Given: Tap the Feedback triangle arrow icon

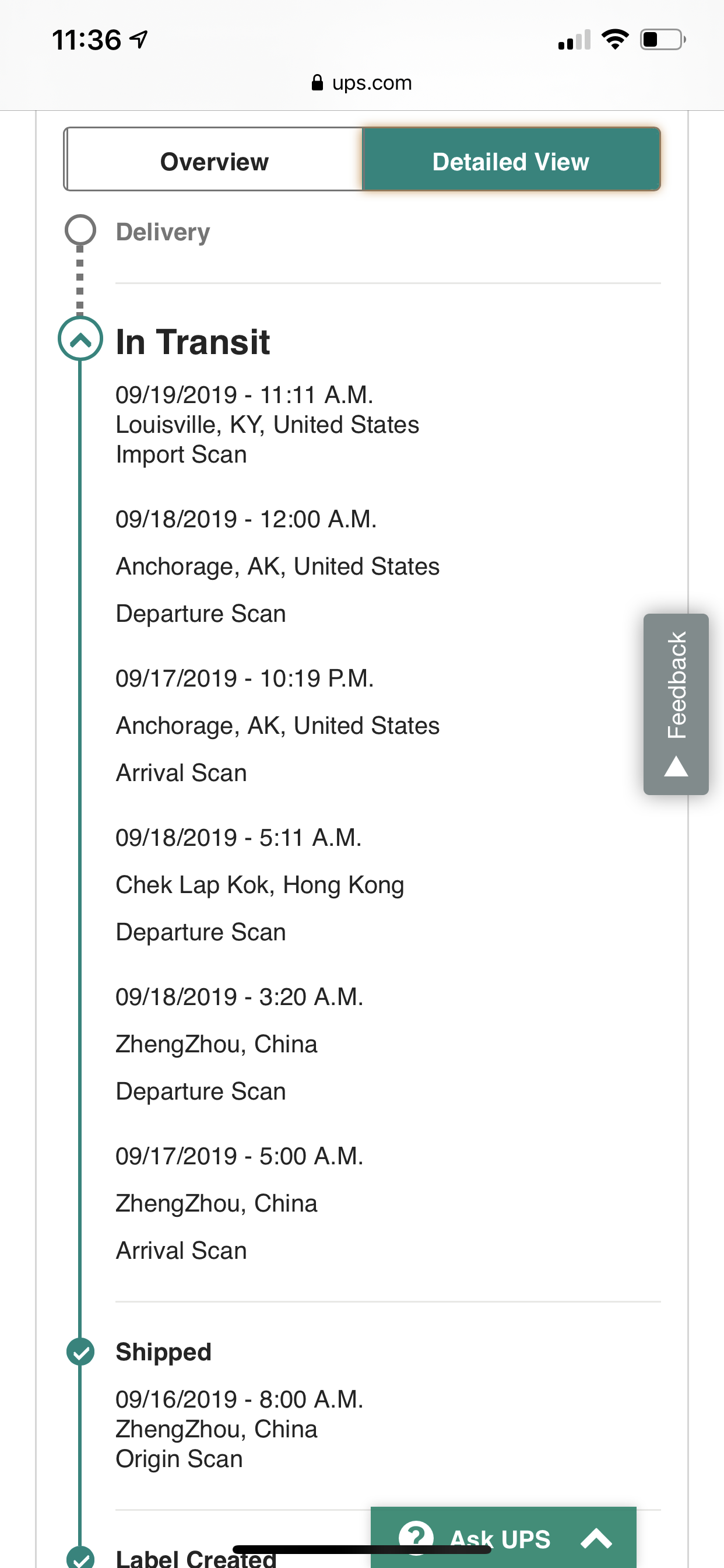Looking at the screenshot, I should (676, 766).
